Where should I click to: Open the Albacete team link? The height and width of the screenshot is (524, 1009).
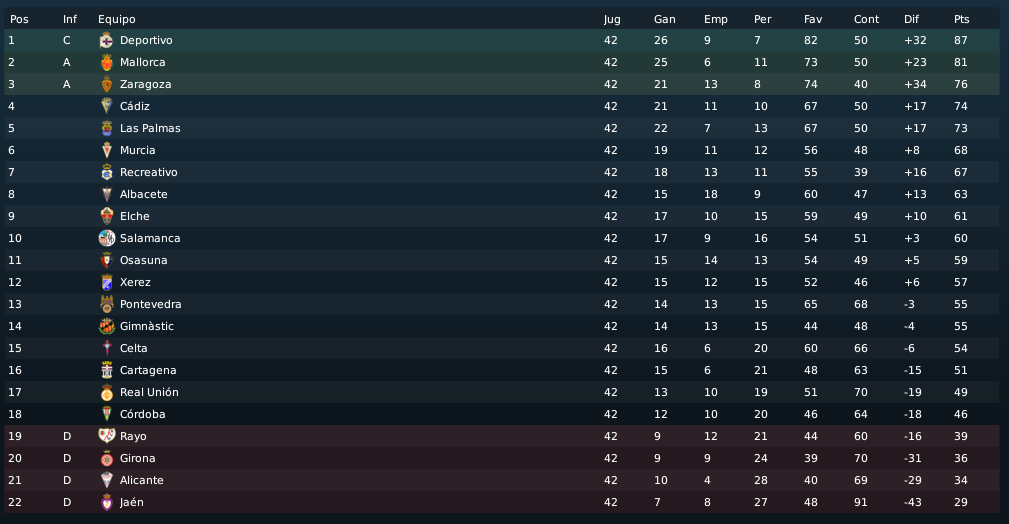[143, 194]
